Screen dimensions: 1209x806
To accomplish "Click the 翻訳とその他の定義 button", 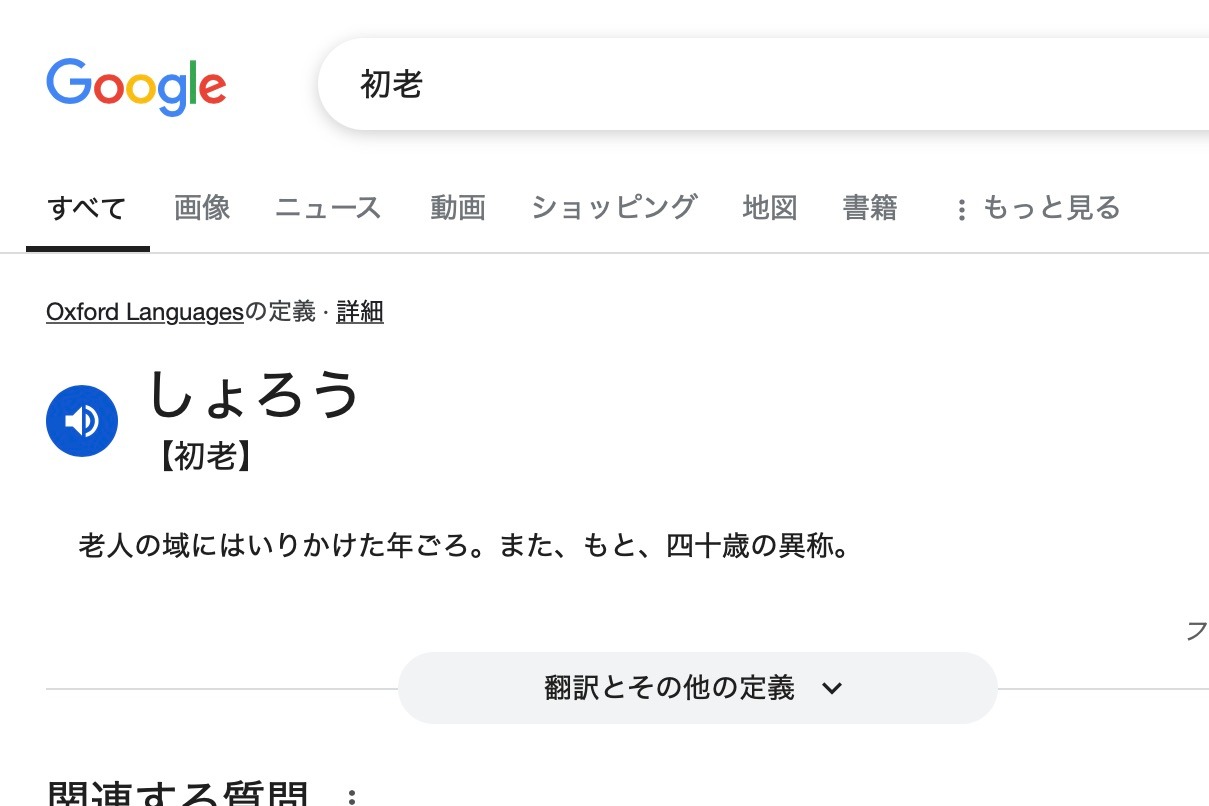I will tap(698, 688).
